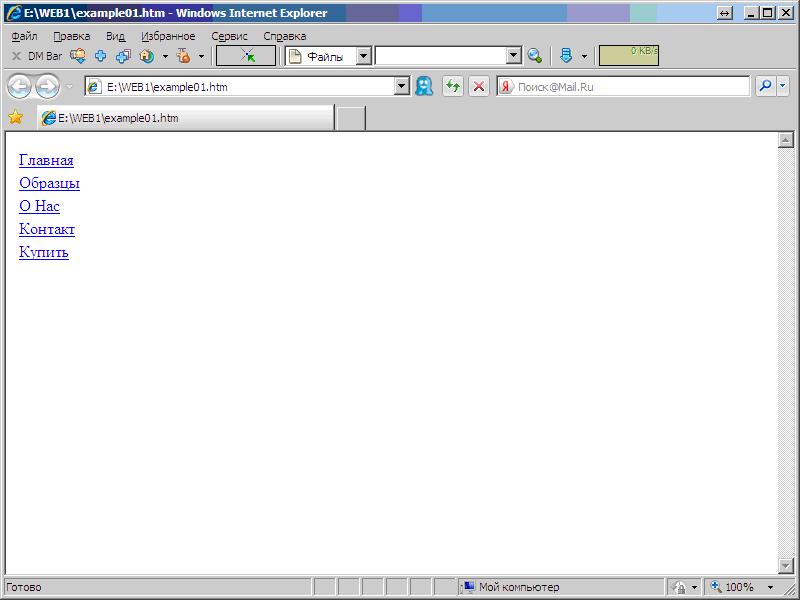Click the zoom magnifier icon in status bar
Screen dimensions: 800x600
[x=716, y=587]
